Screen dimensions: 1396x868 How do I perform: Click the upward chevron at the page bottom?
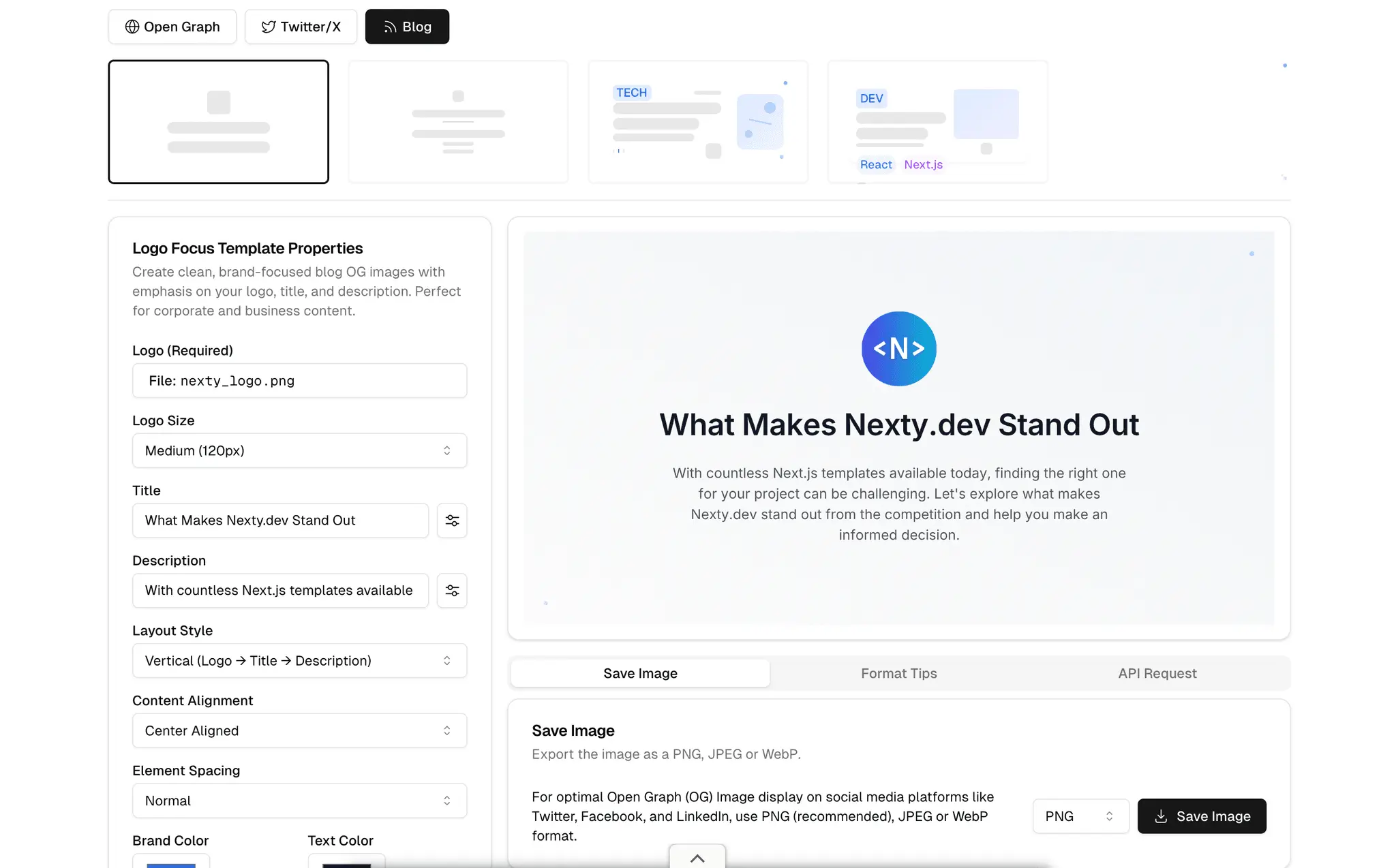[x=697, y=858]
